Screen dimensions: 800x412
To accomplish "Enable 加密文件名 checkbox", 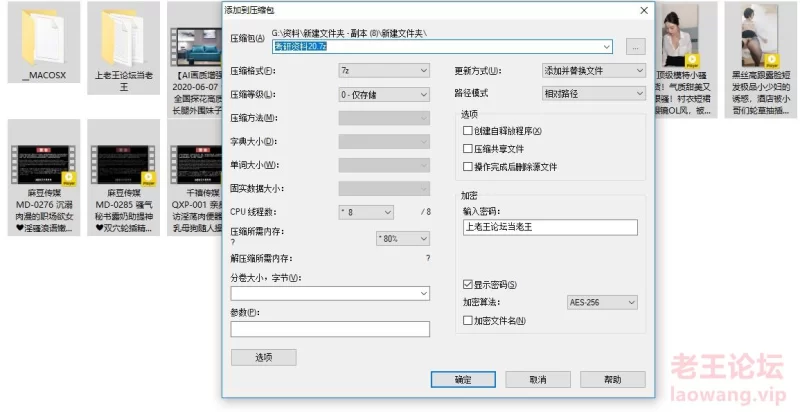I will tap(467, 320).
